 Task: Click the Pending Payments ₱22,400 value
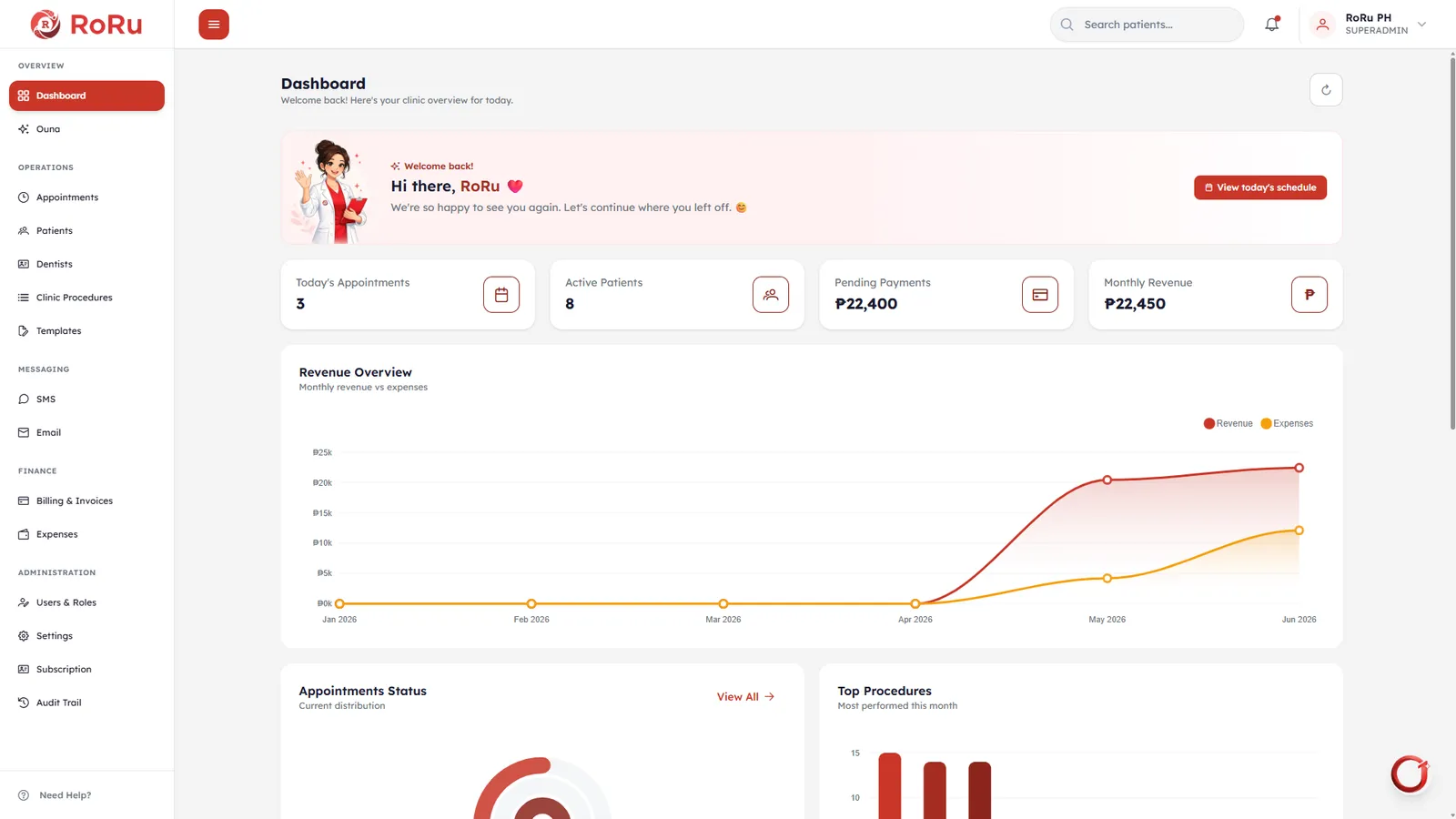866,304
